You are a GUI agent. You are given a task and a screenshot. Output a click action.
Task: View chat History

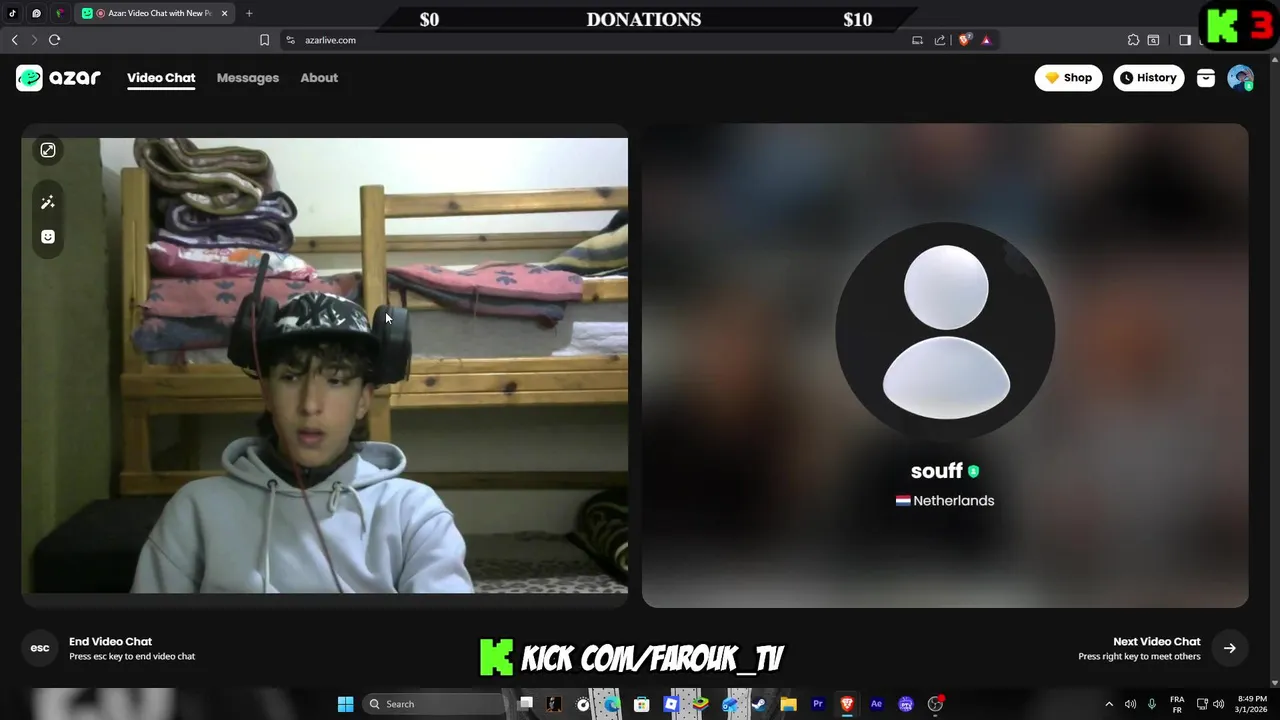coord(1148,78)
